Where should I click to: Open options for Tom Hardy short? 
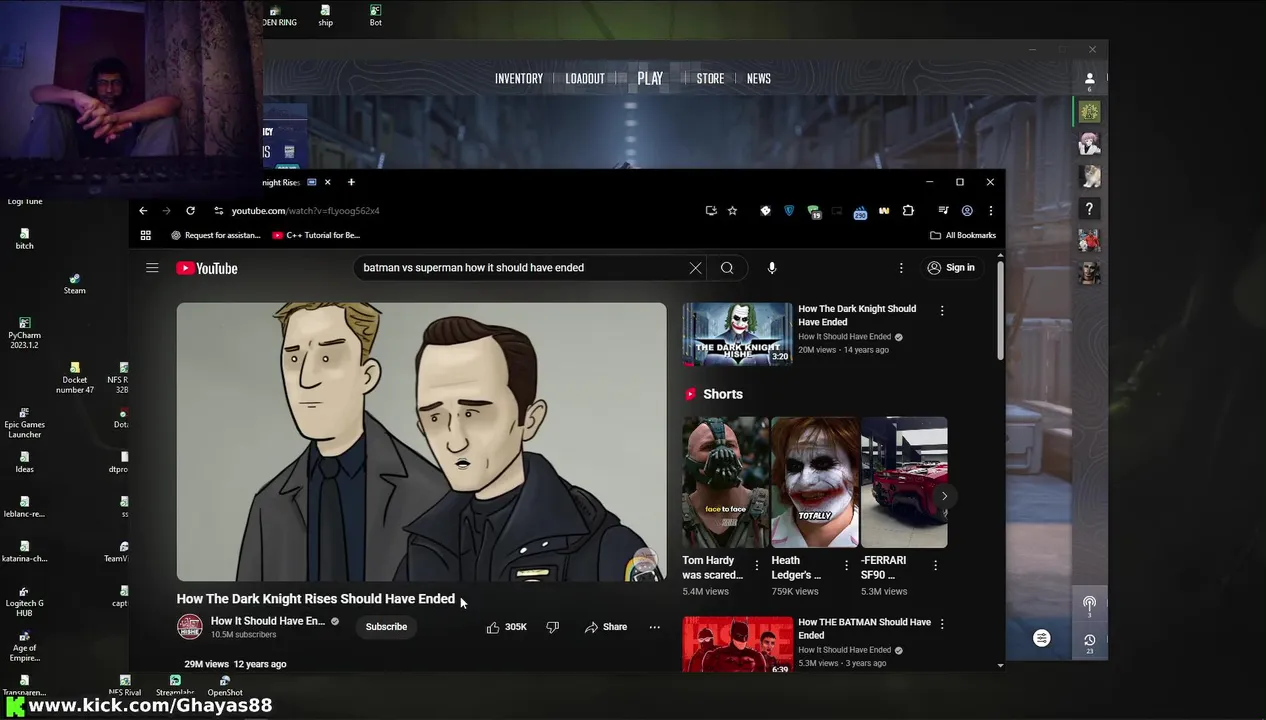coord(756,566)
